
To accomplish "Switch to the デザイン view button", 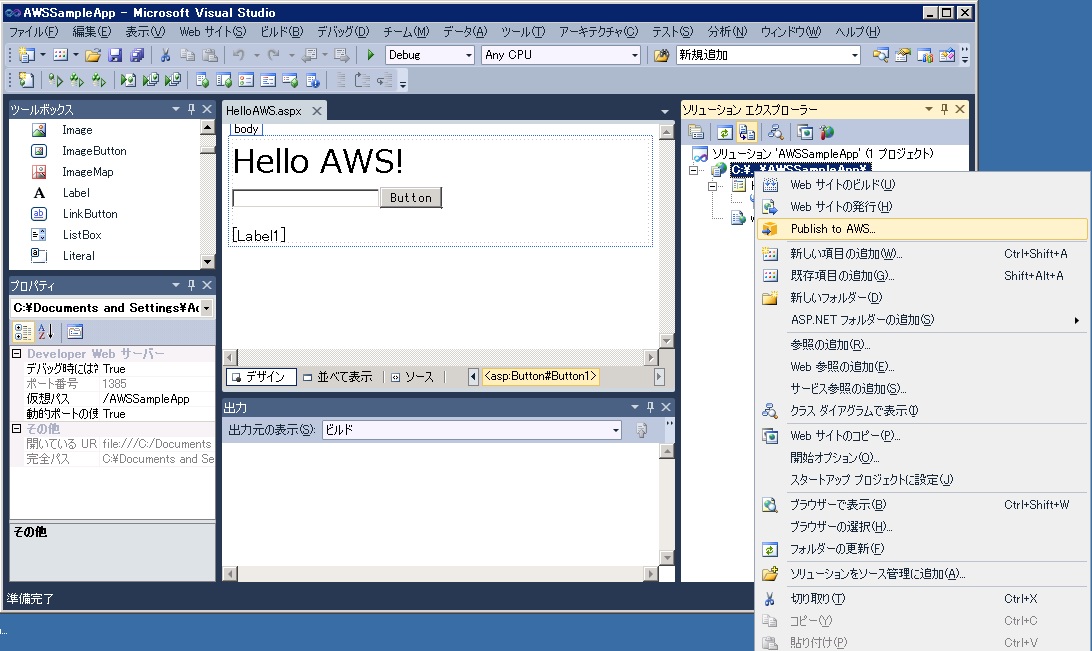I will tap(262, 377).
